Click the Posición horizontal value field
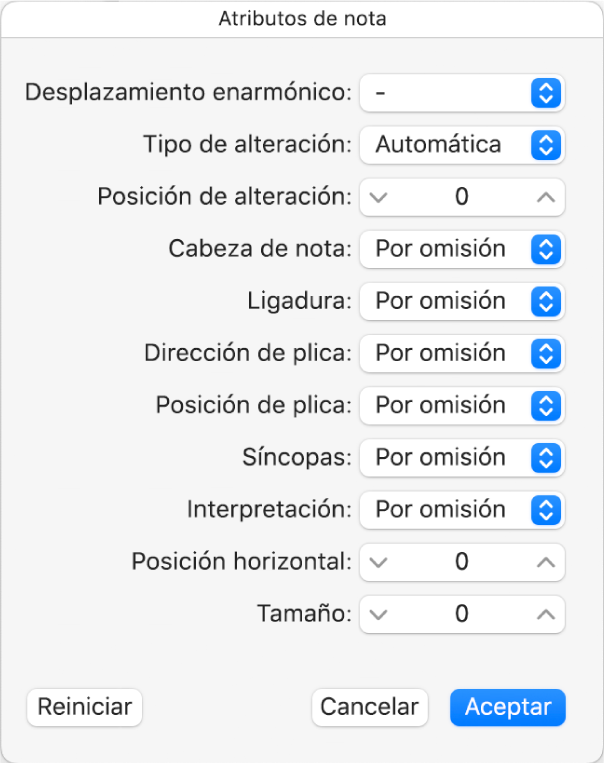This screenshot has width=604, height=763. 461,562
